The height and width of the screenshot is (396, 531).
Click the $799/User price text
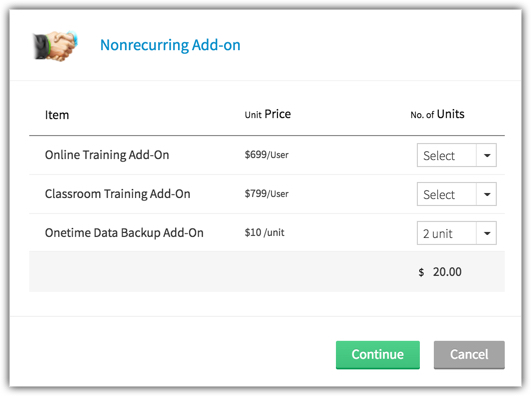pos(267,193)
